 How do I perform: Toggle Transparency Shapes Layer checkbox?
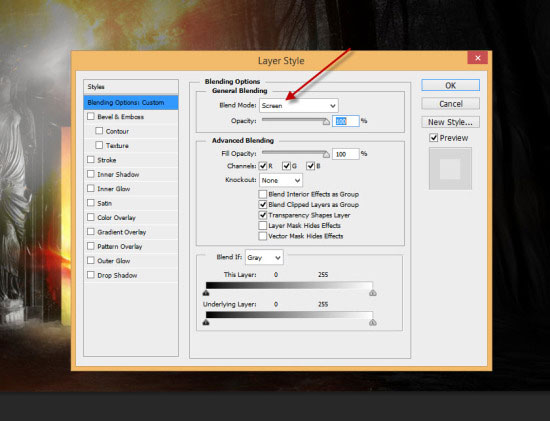[262, 215]
